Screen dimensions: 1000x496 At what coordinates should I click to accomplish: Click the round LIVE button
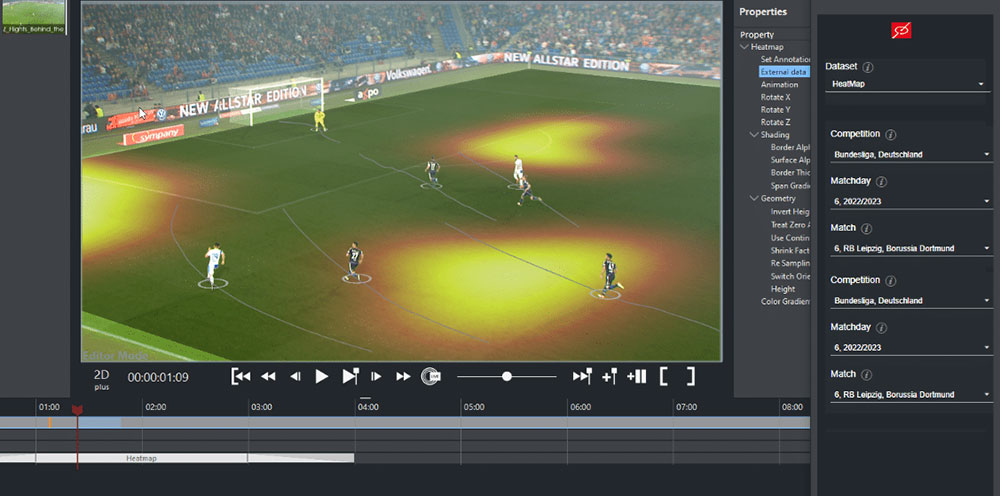[x=431, y=376]
